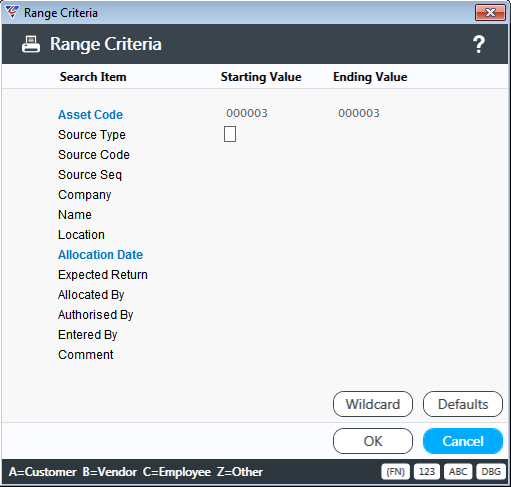Select the Source Code label
Image resolution: width=511 pixels, height=487 pixels.
[94, 155]
